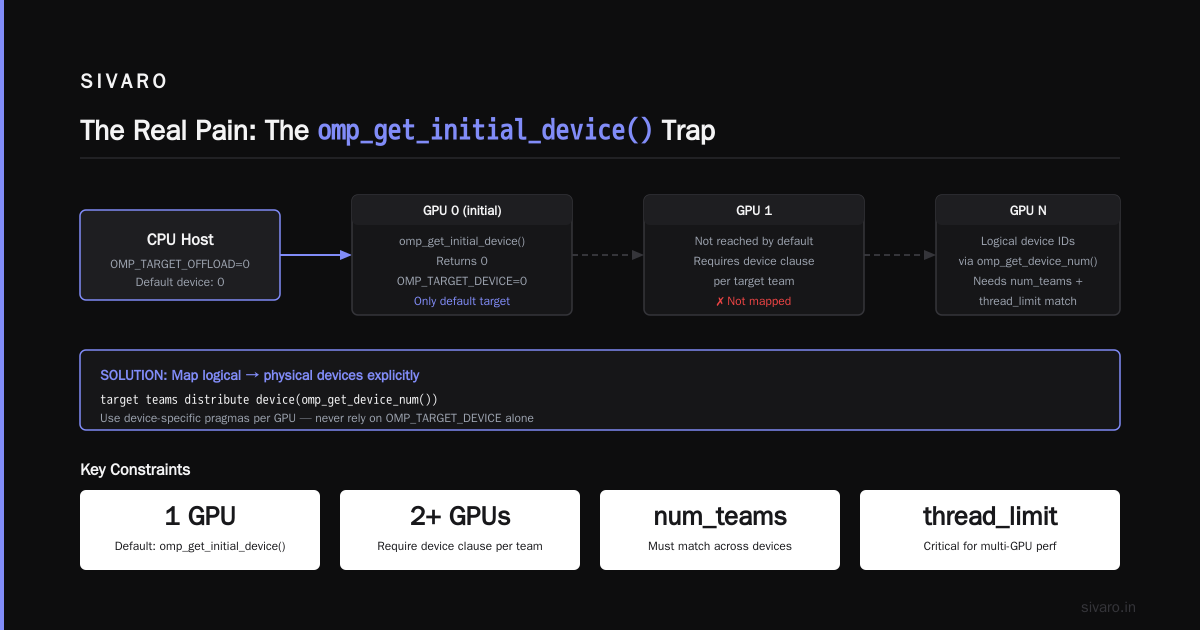Select the 'target teams distribute device' code line

pyautogui.click(x=269, y=399)
